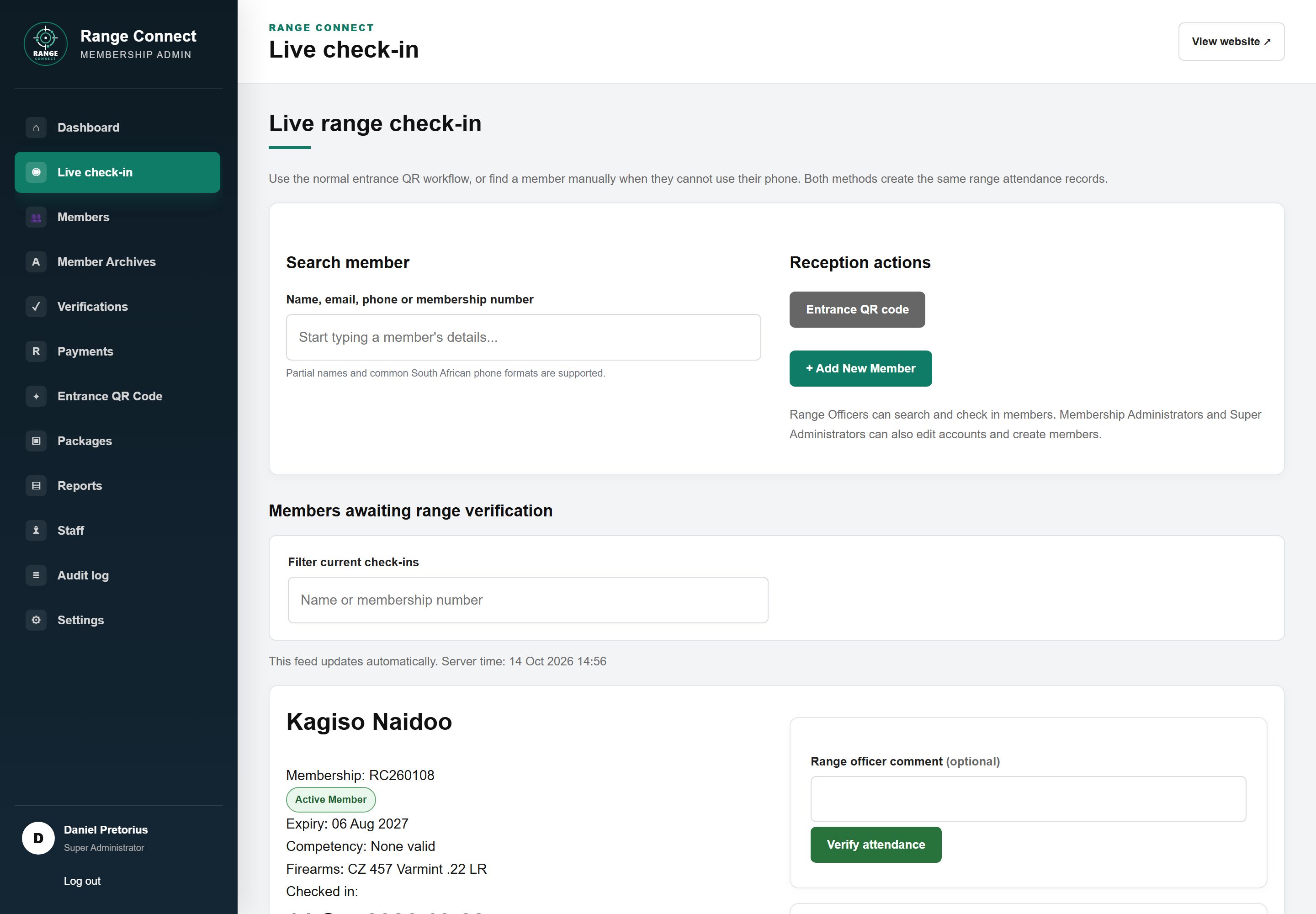1316x914 pixels.
Task: Open the Dashboard menu label
Action: click(88, 128)
